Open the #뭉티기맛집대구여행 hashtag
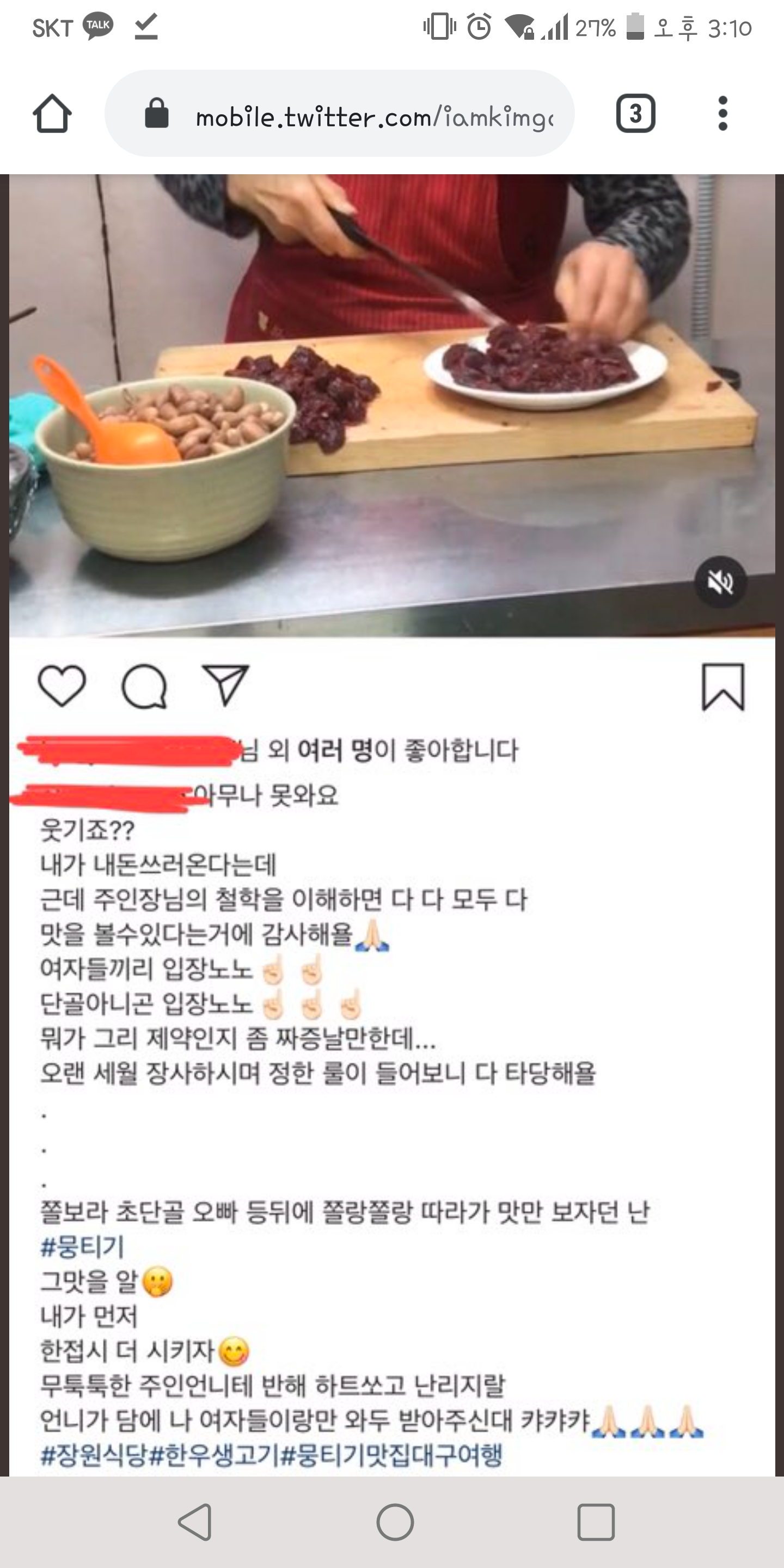 tap(392, 1455)
